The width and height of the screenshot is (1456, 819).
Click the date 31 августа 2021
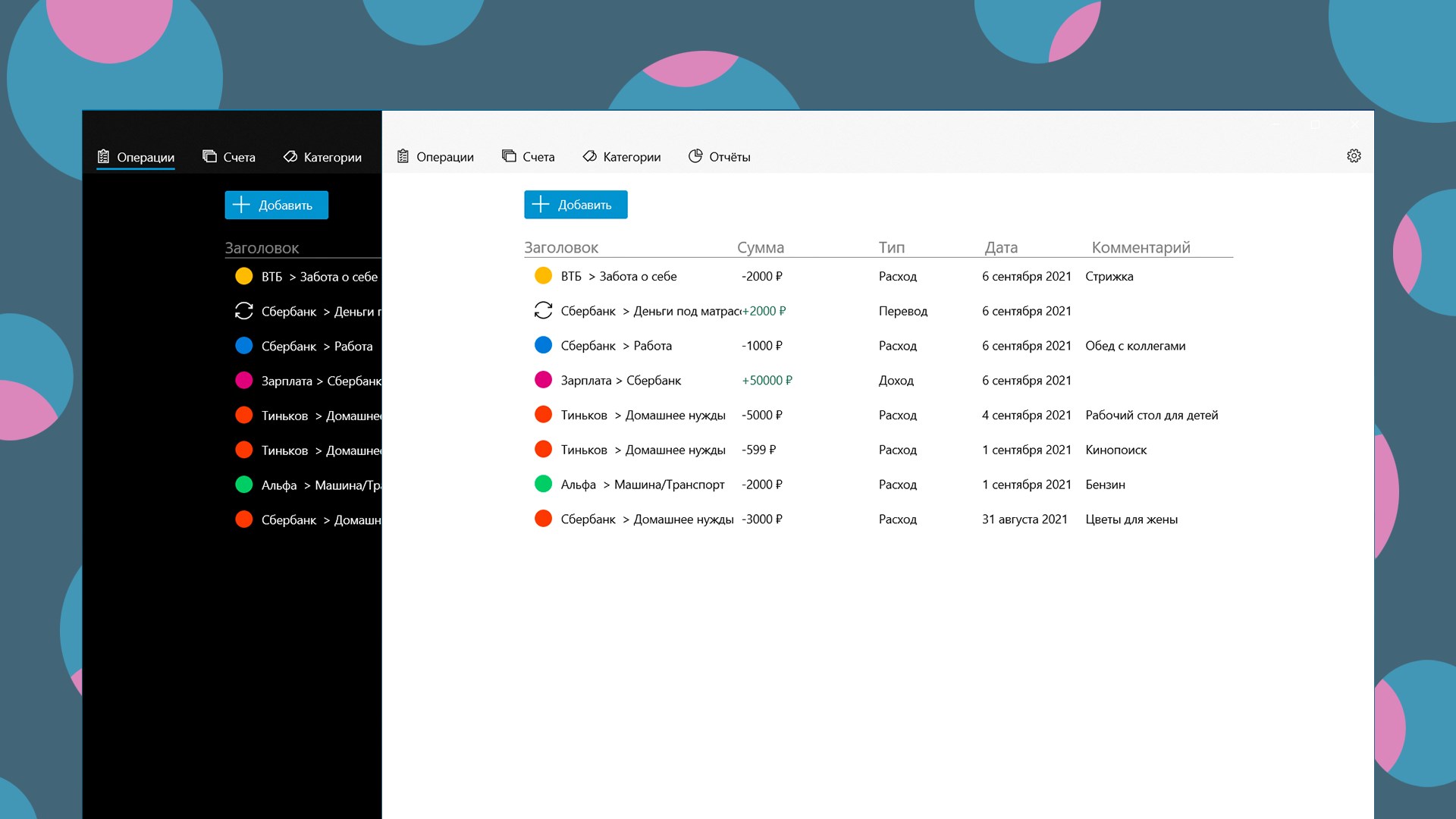[x=1025, y=519]
